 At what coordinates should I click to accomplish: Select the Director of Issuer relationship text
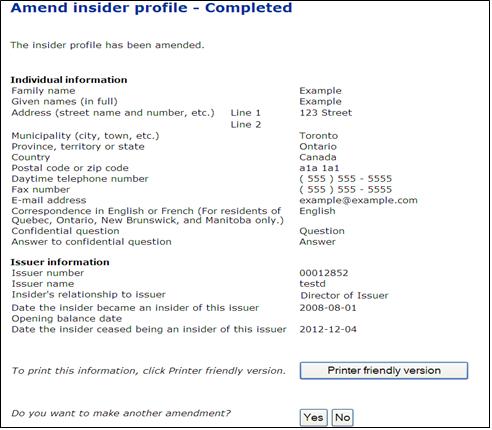[344, 296]
